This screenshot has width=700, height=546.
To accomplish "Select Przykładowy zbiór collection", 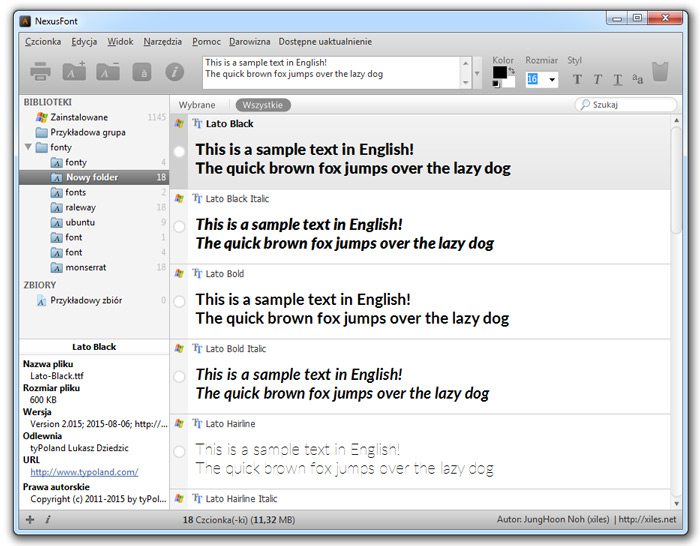I will coord(94,300).
